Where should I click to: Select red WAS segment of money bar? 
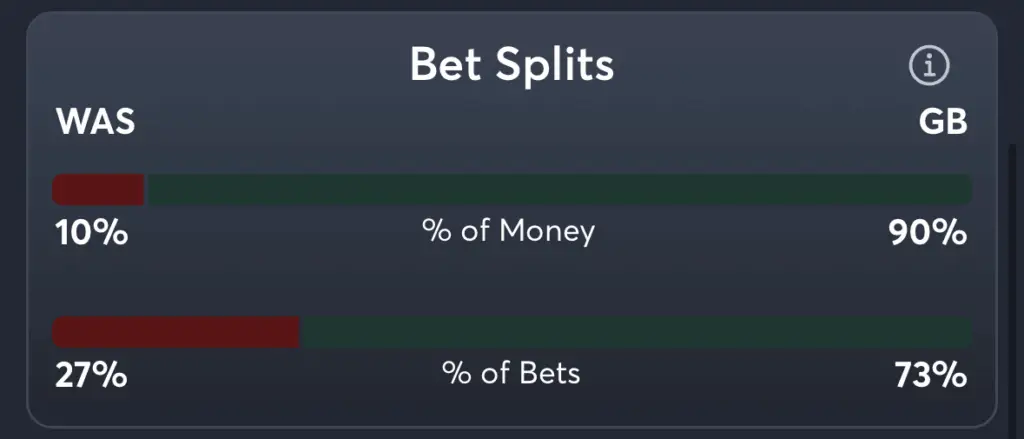point(98,189)
